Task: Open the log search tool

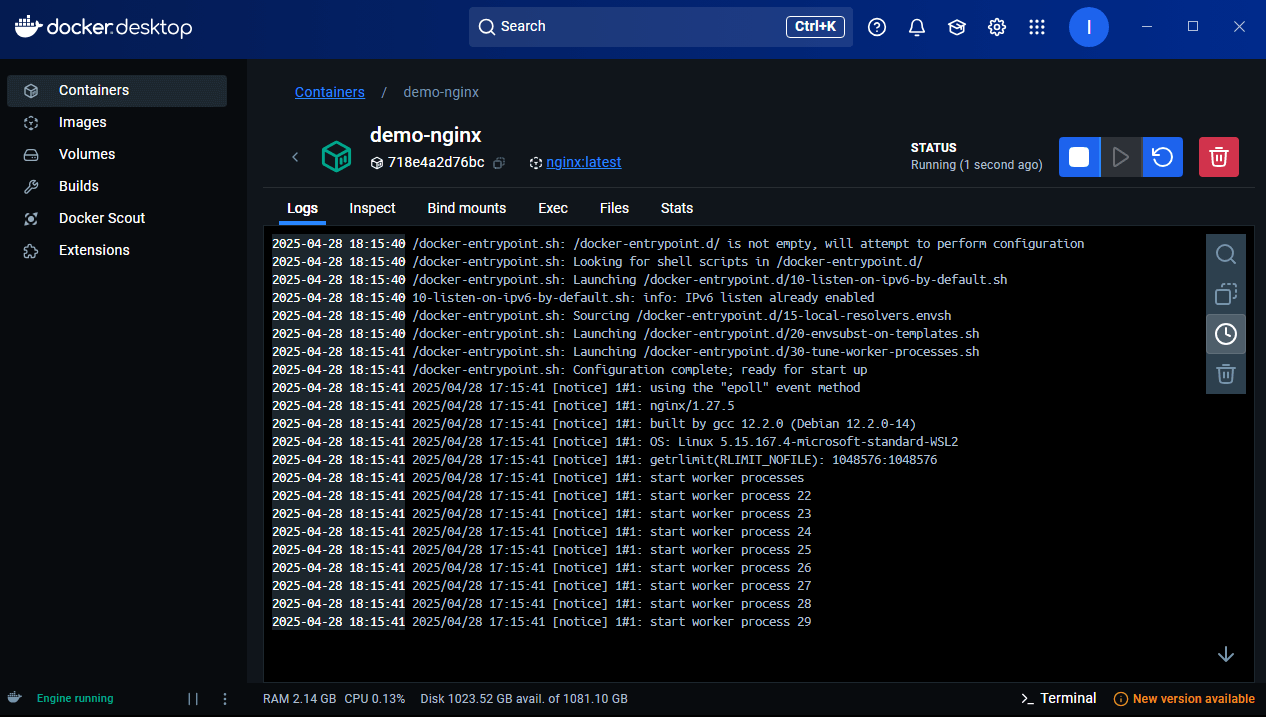Action: tap(1226, 254)
